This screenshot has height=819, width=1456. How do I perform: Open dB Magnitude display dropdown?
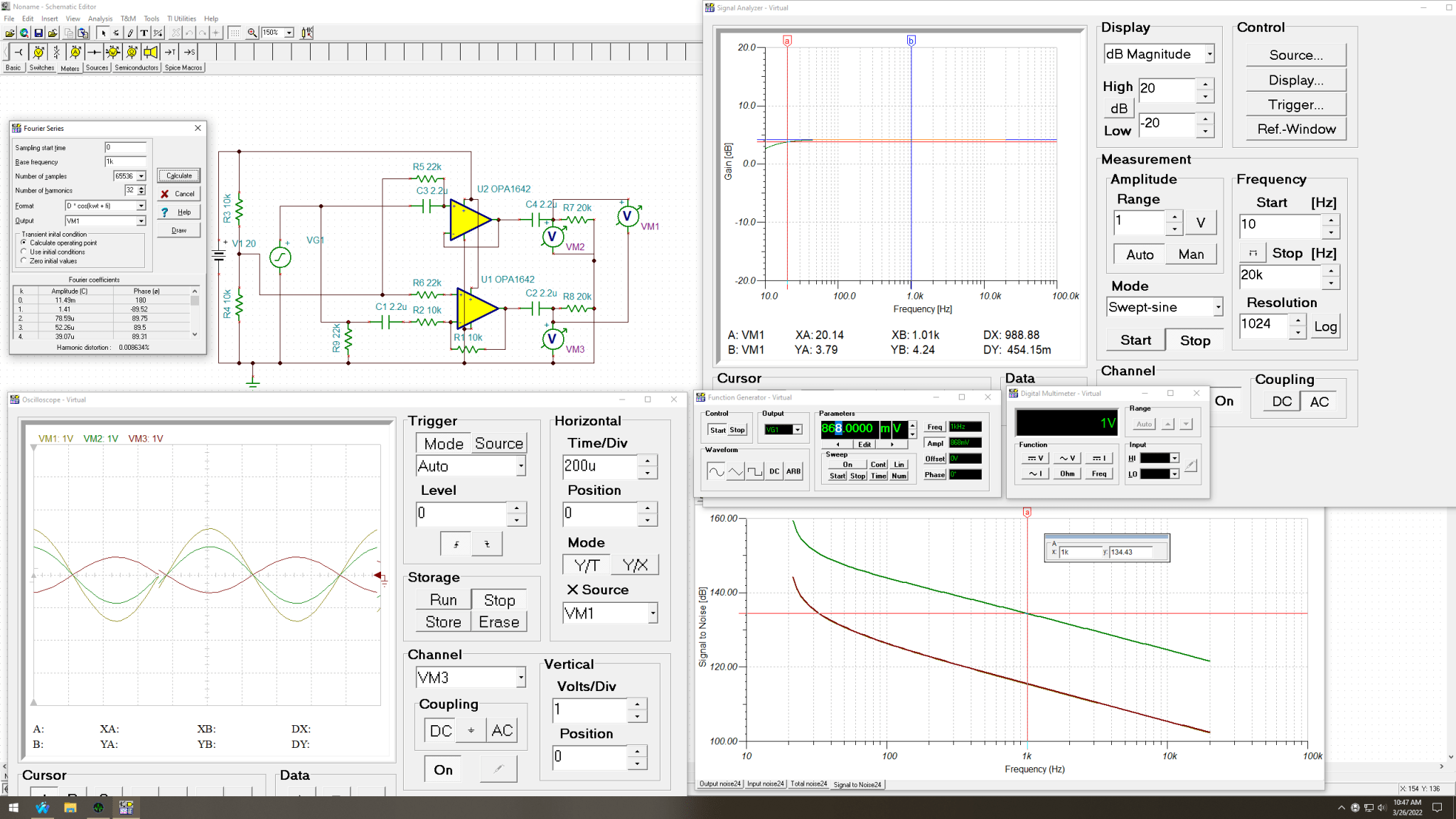point(1209,54)
